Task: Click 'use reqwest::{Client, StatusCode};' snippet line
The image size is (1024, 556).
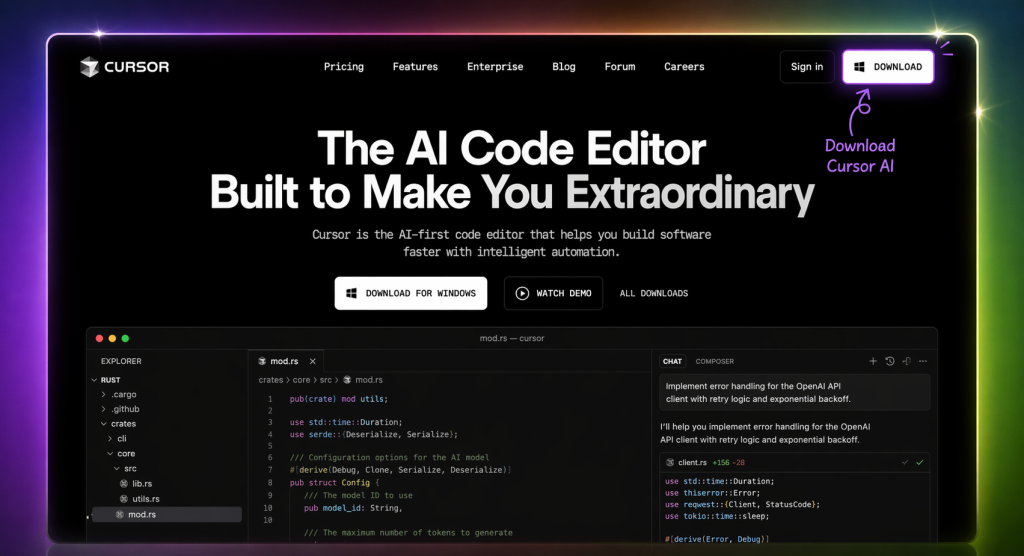Action: tap(742, 504)
